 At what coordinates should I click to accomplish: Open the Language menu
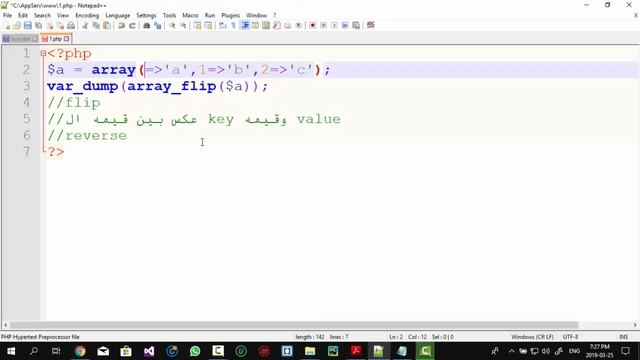click(x=118, y=15)
